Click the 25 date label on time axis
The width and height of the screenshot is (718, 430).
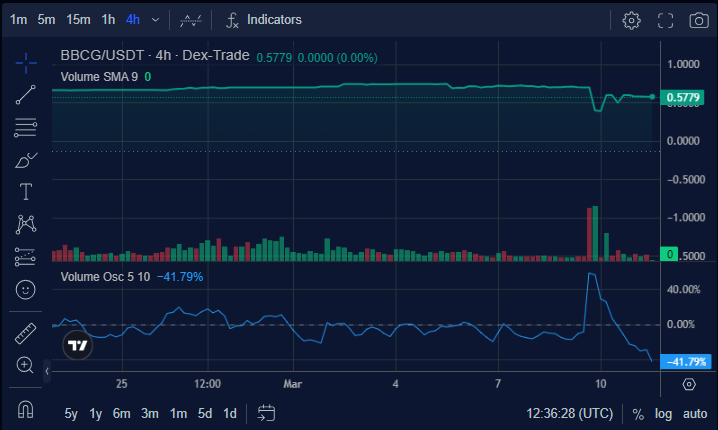click(x=122, y=384)
